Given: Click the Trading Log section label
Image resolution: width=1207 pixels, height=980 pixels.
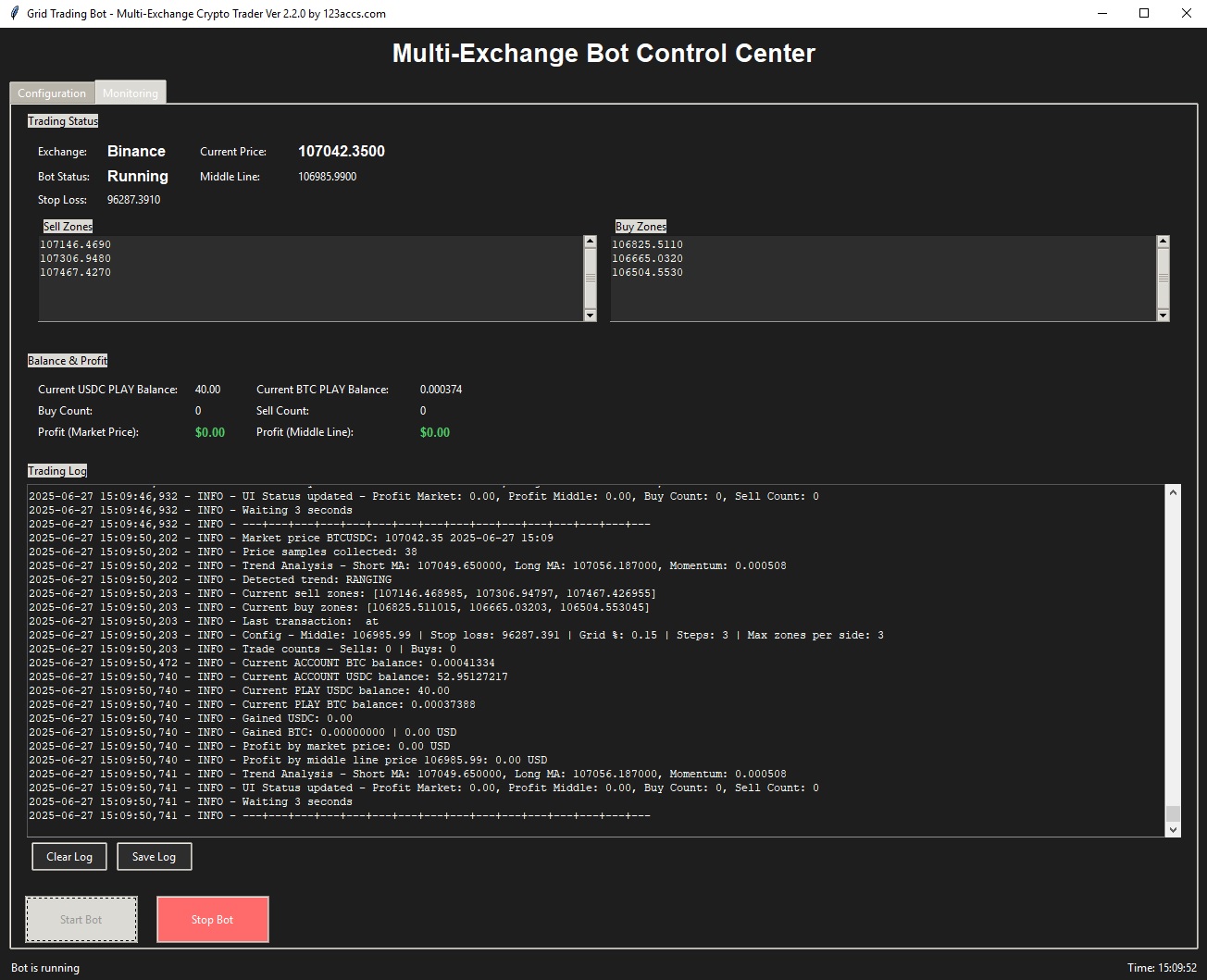Looking at the screenshot, I should click(57, 470).
